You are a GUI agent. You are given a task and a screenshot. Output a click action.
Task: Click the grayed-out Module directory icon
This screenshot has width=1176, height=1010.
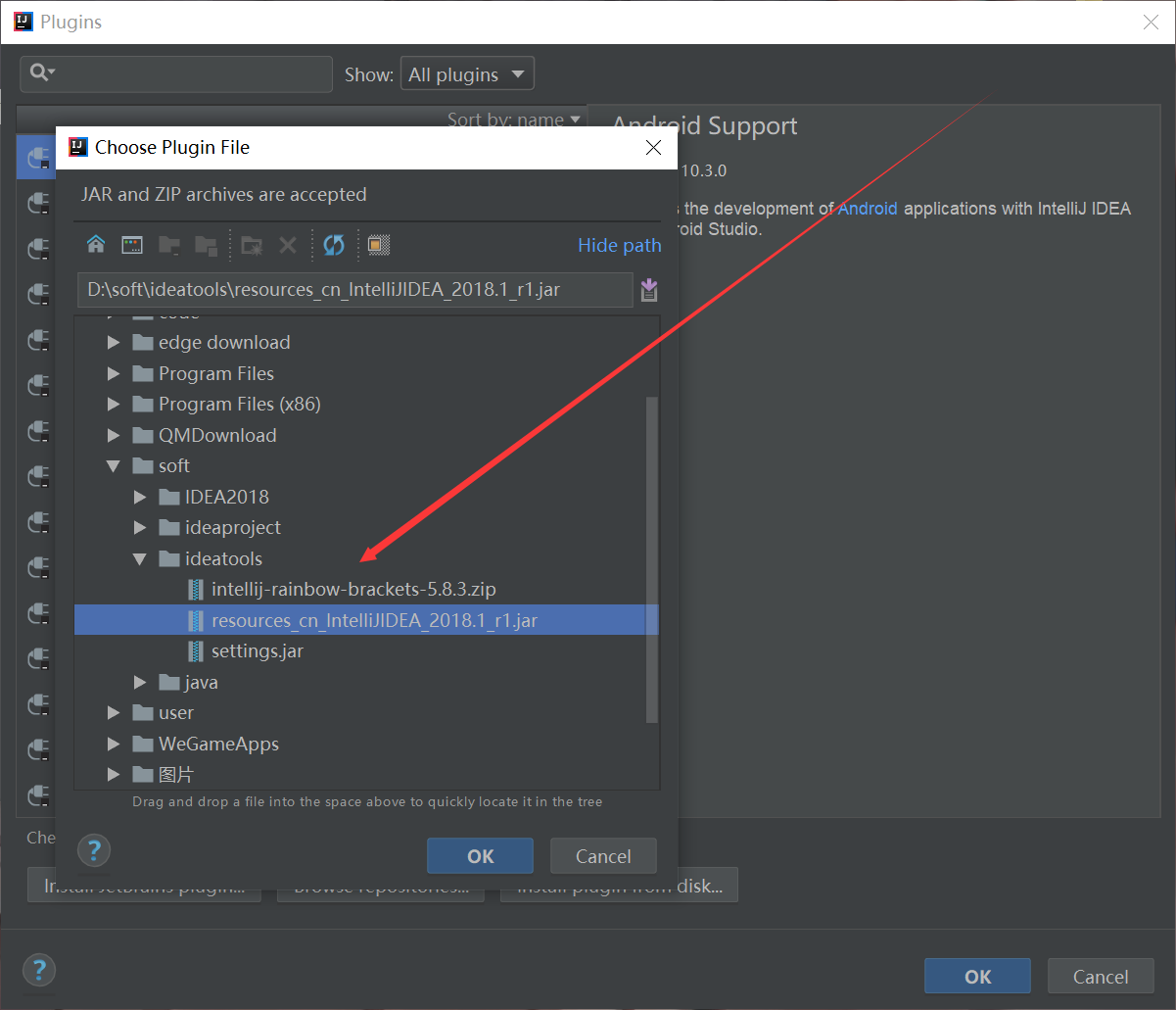point(206,245)
